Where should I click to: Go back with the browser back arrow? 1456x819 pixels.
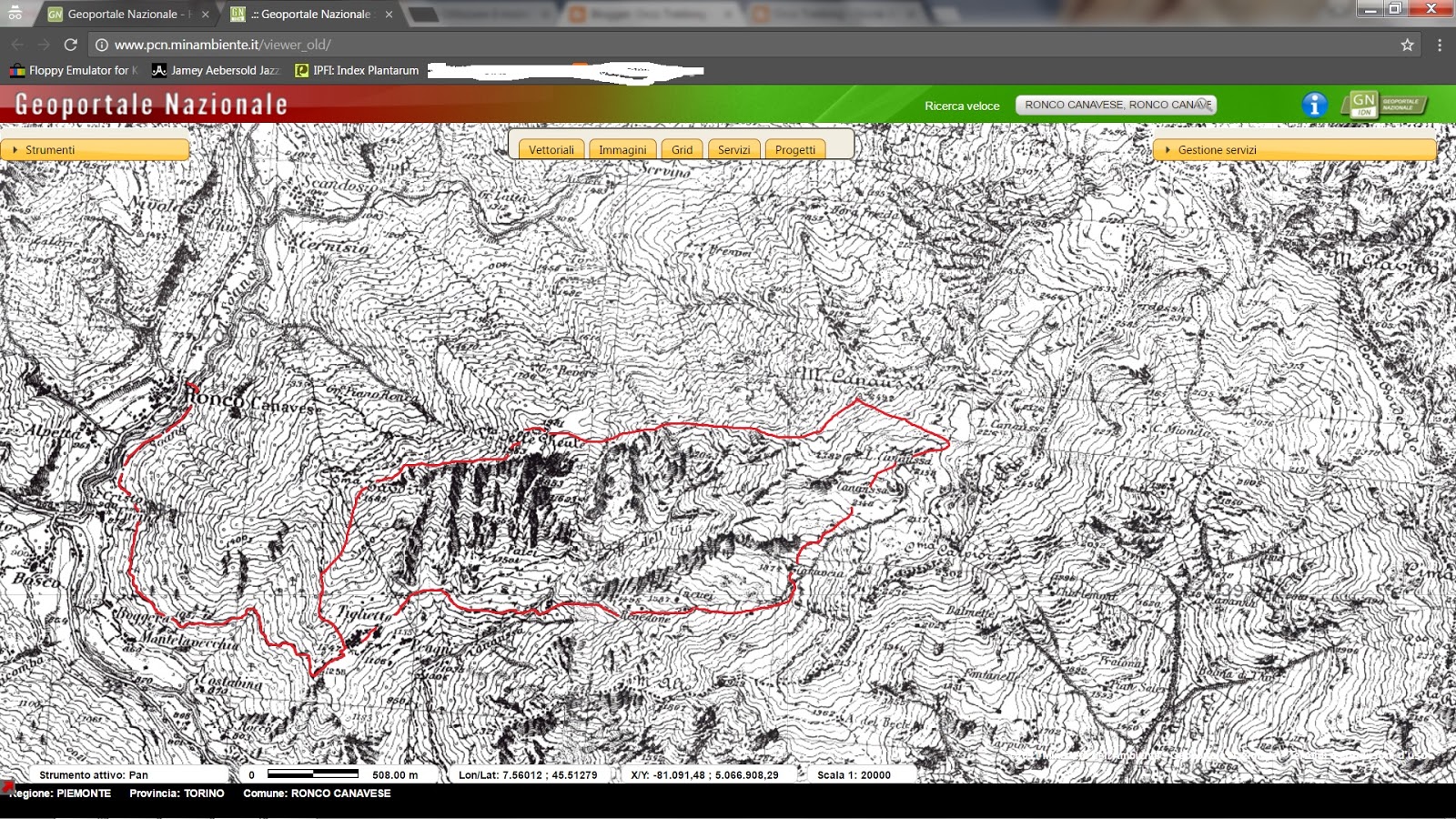17,45
